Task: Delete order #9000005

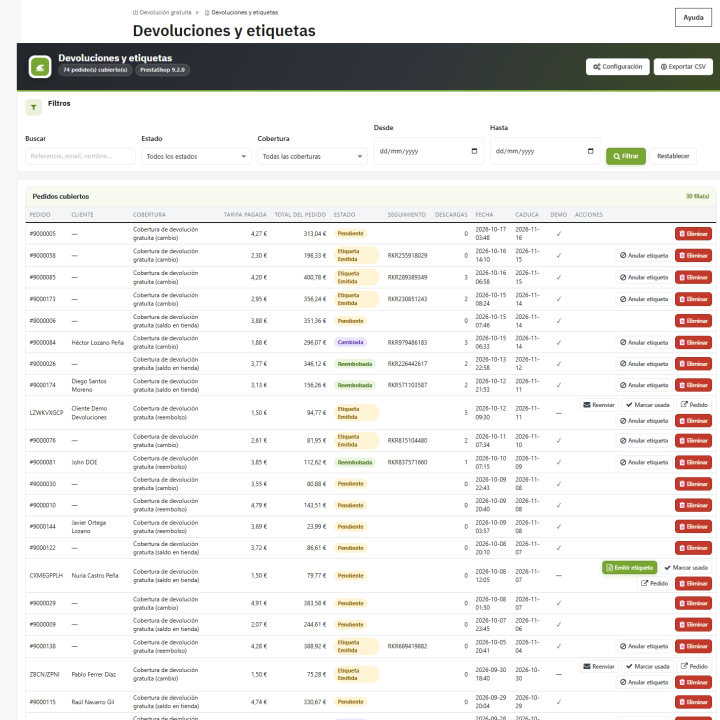Action: tap(693, 234)
